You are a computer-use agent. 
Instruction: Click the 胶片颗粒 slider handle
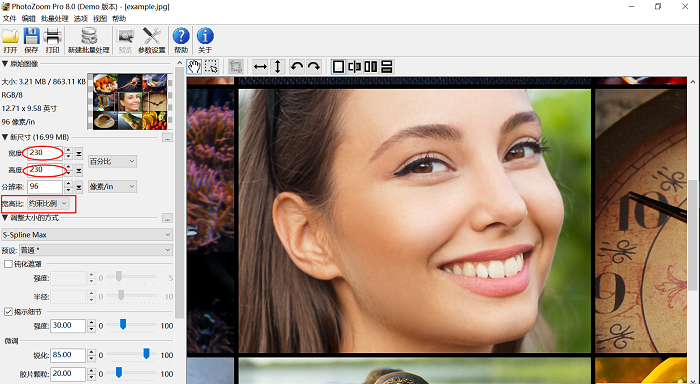click(x=119, y=372)
